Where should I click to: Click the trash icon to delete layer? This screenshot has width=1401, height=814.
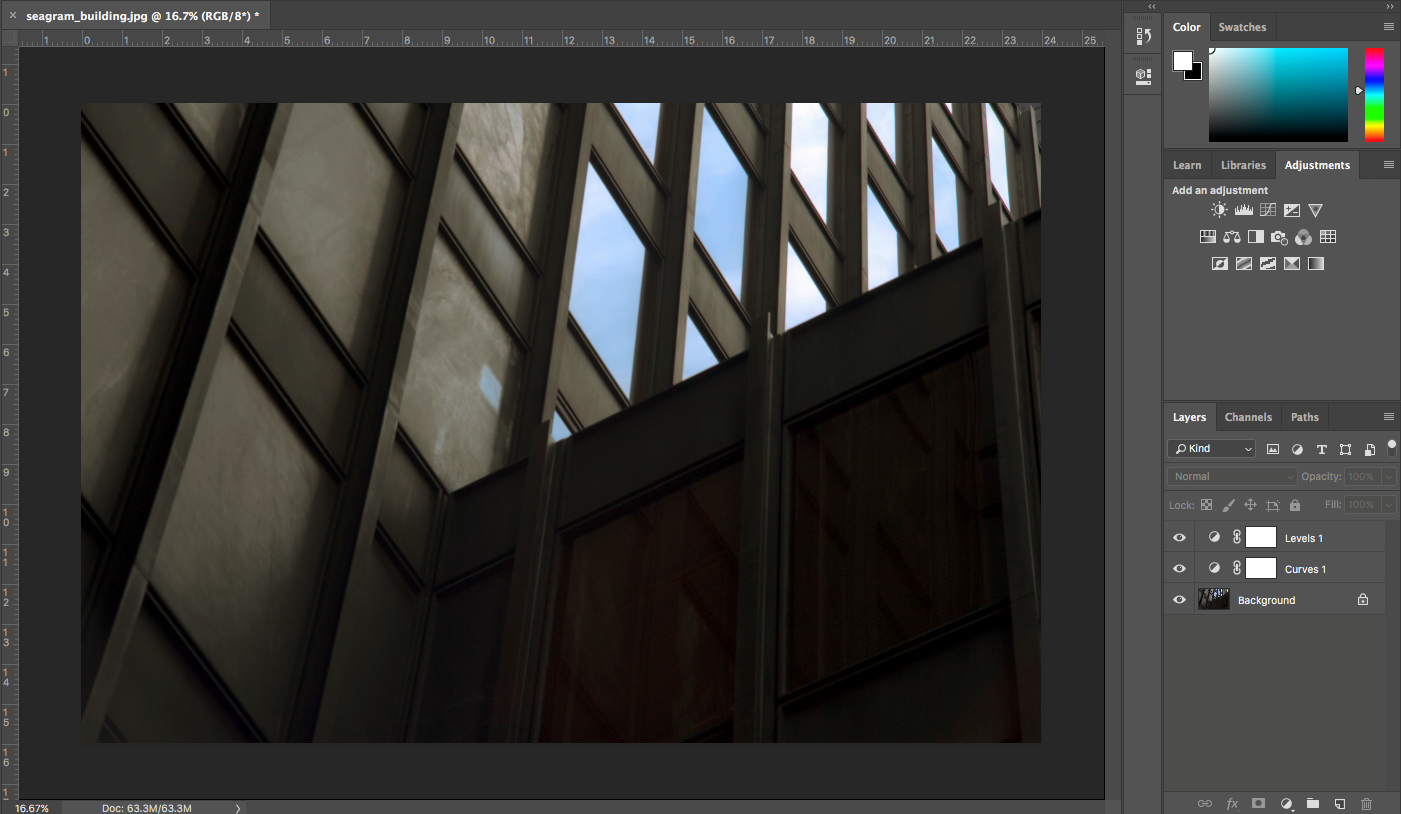[1367, 803]
